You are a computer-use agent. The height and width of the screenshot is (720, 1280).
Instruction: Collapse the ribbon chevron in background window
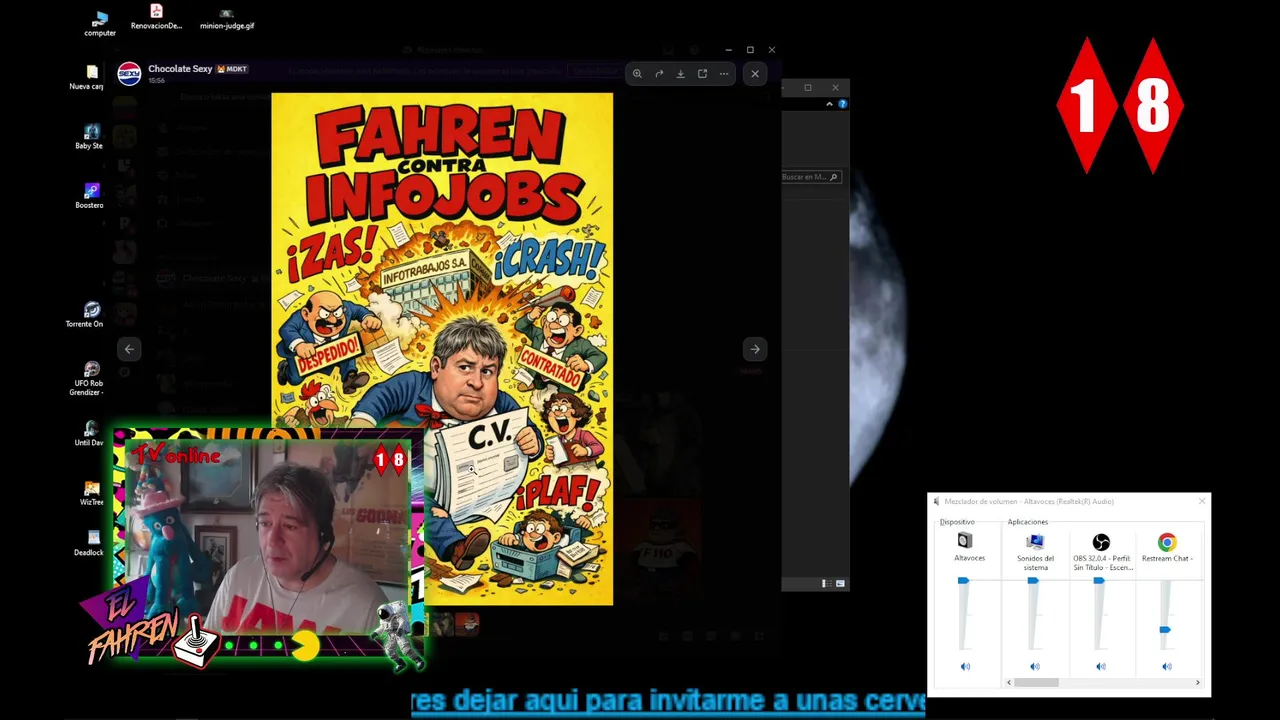829,104
